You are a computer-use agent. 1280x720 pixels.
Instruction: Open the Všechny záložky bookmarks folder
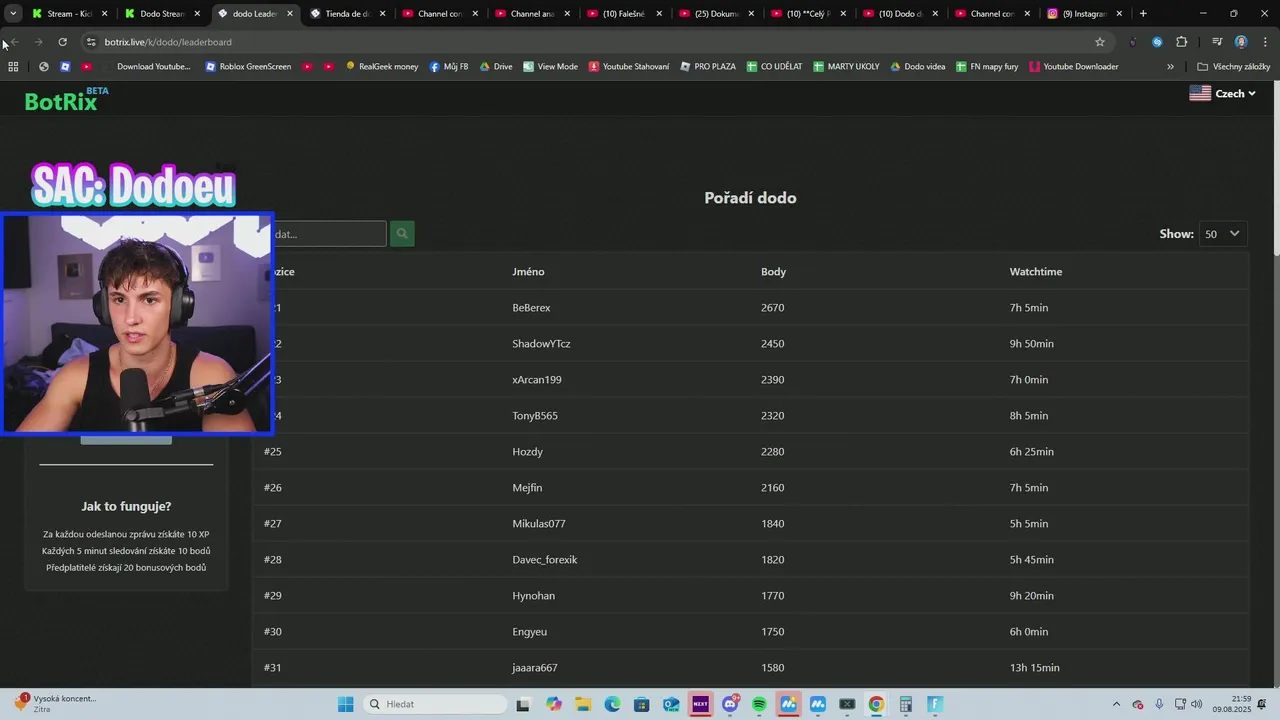1234,67
